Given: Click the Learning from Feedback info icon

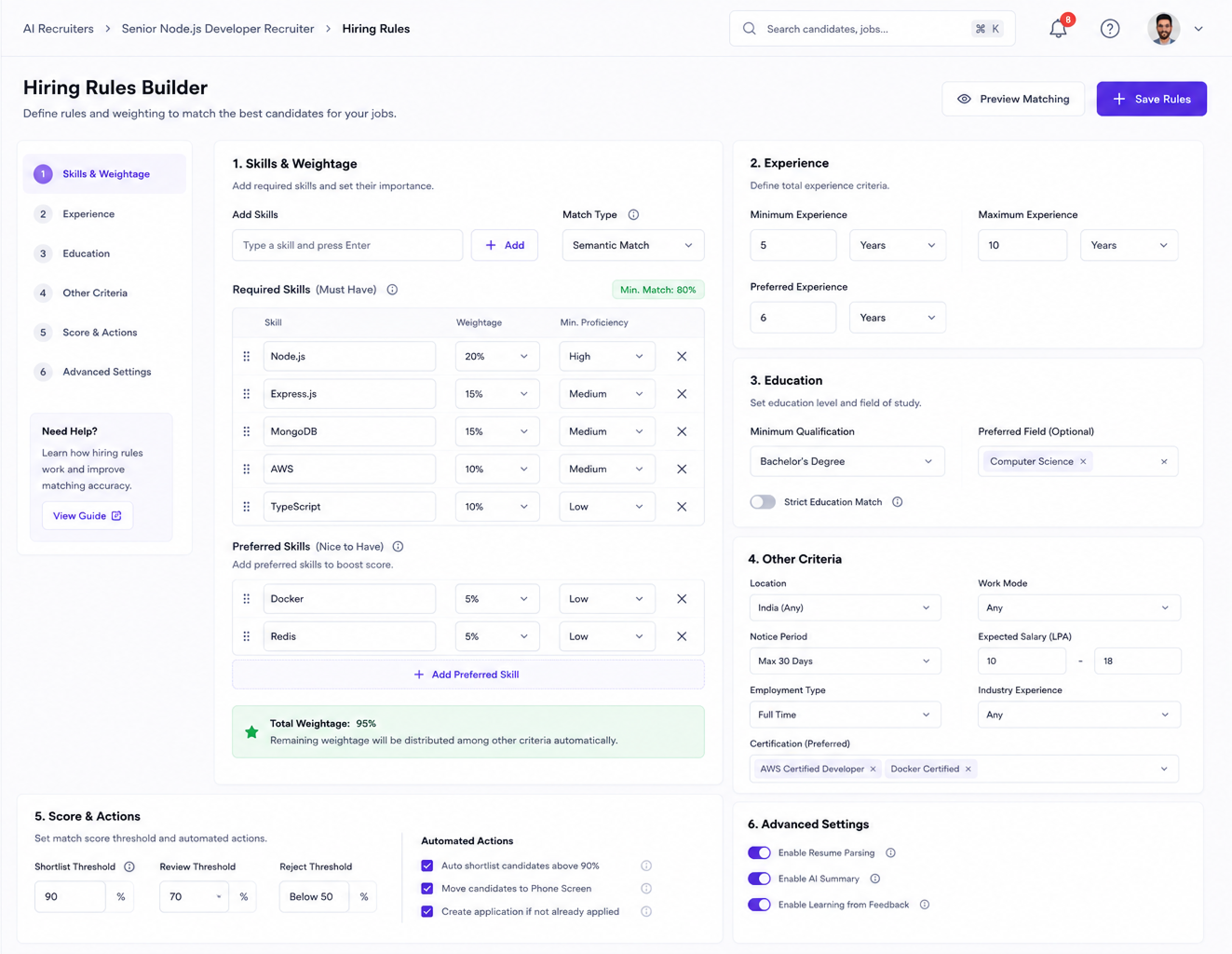Looking at the screenshot, I should coord(925,905).
